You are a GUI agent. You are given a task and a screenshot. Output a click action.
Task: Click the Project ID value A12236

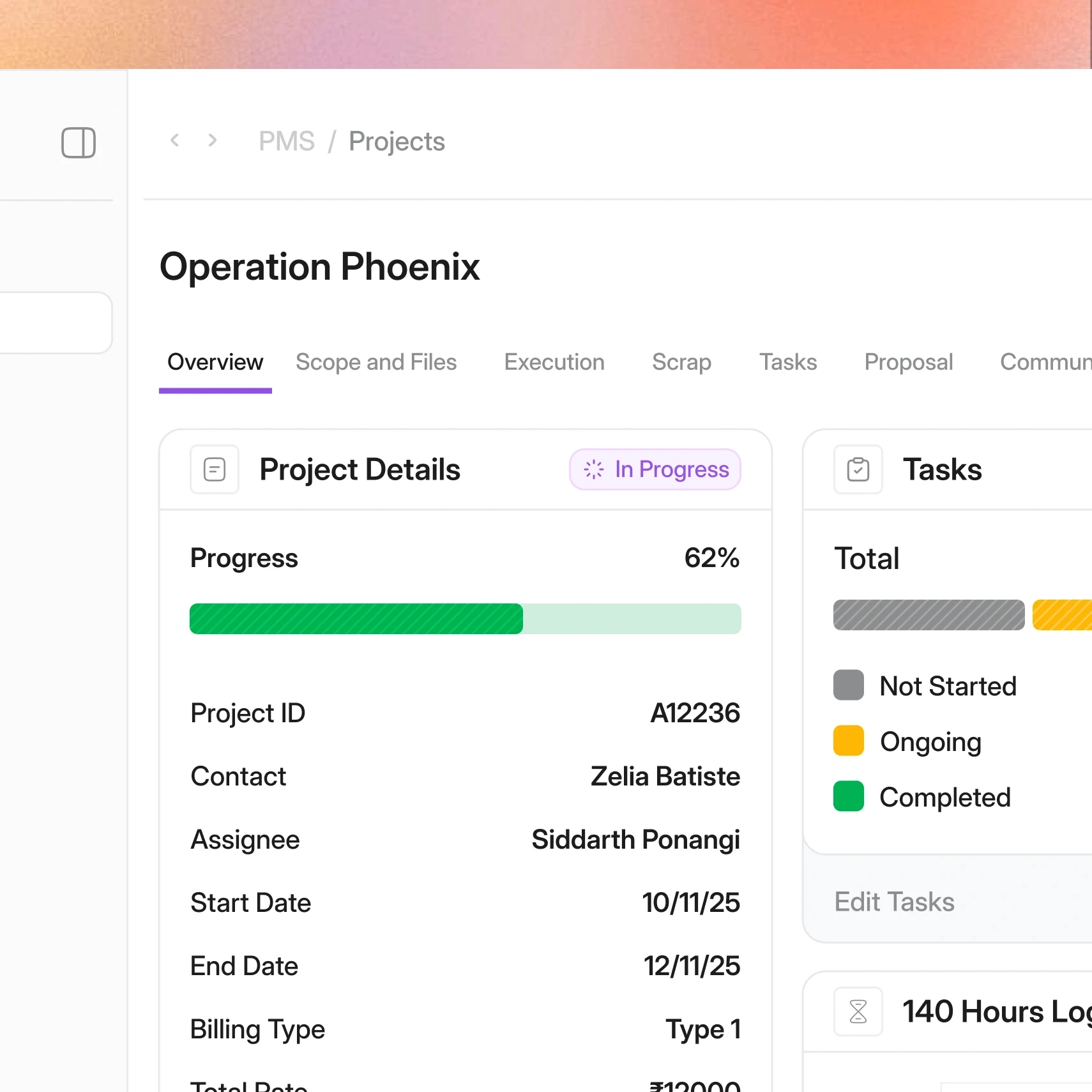[x=695, y=713]
